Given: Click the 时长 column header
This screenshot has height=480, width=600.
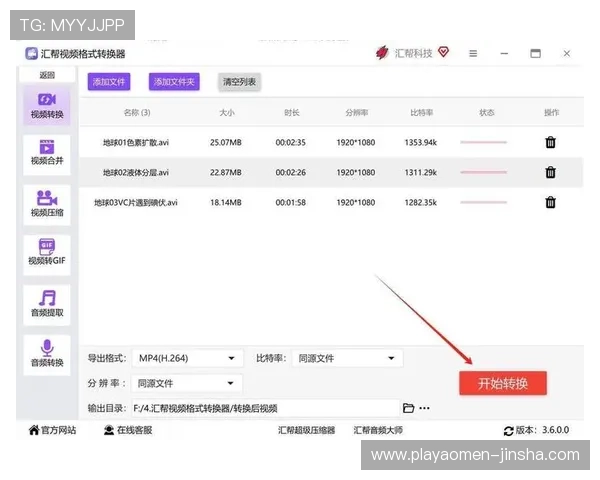Looking at the screenshot, I should [x=291, y=113].
